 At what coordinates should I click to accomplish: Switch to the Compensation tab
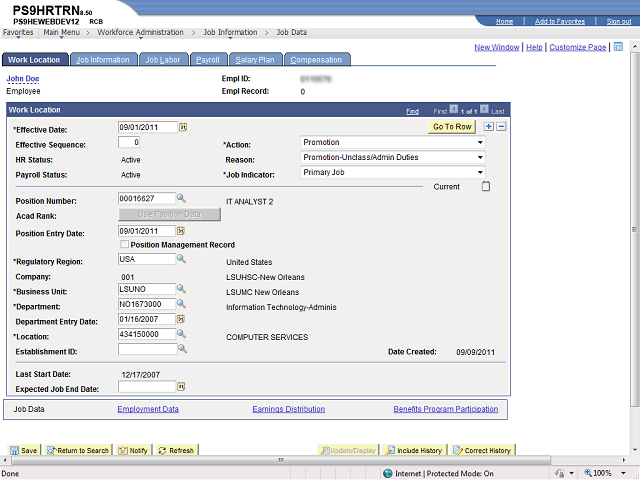[316, 60]
